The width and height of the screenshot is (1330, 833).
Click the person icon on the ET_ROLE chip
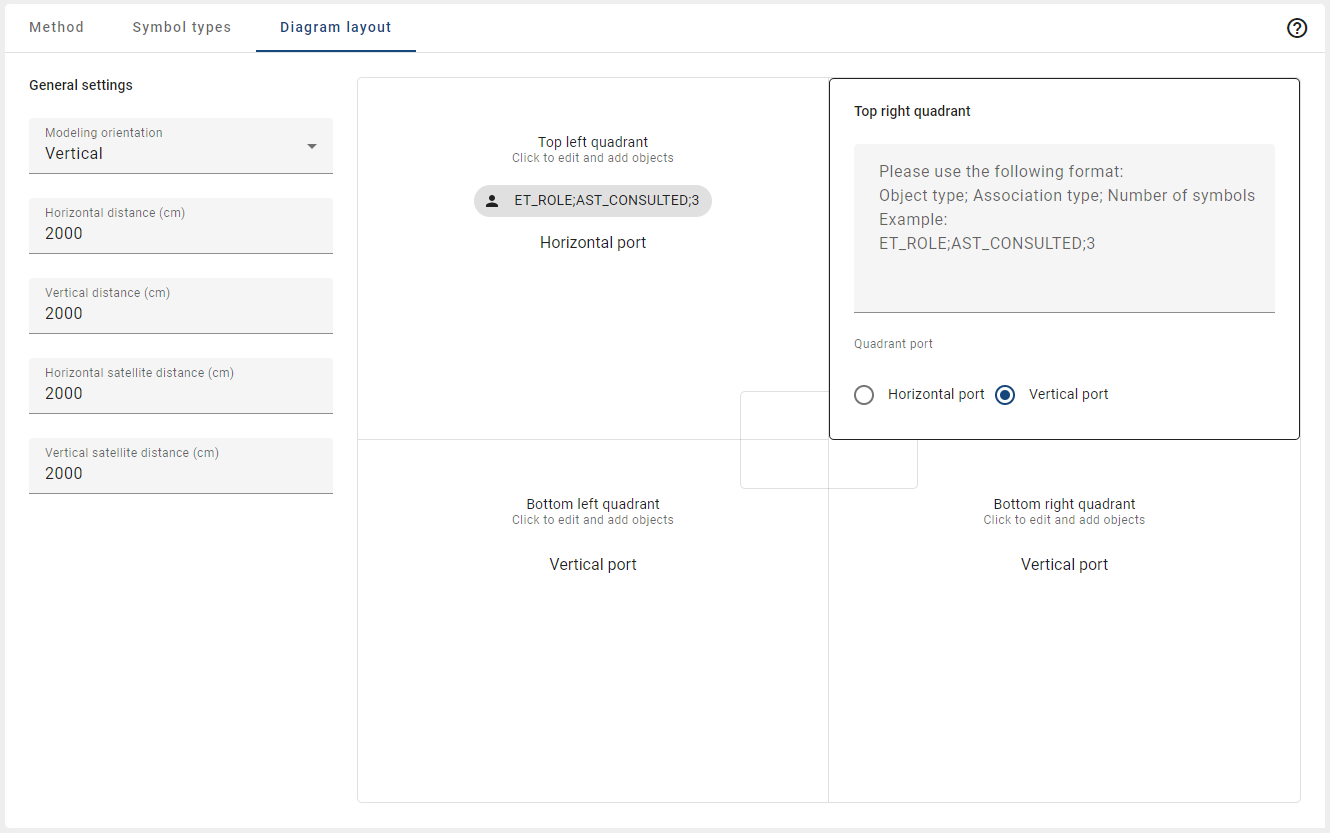click(491, 200)
